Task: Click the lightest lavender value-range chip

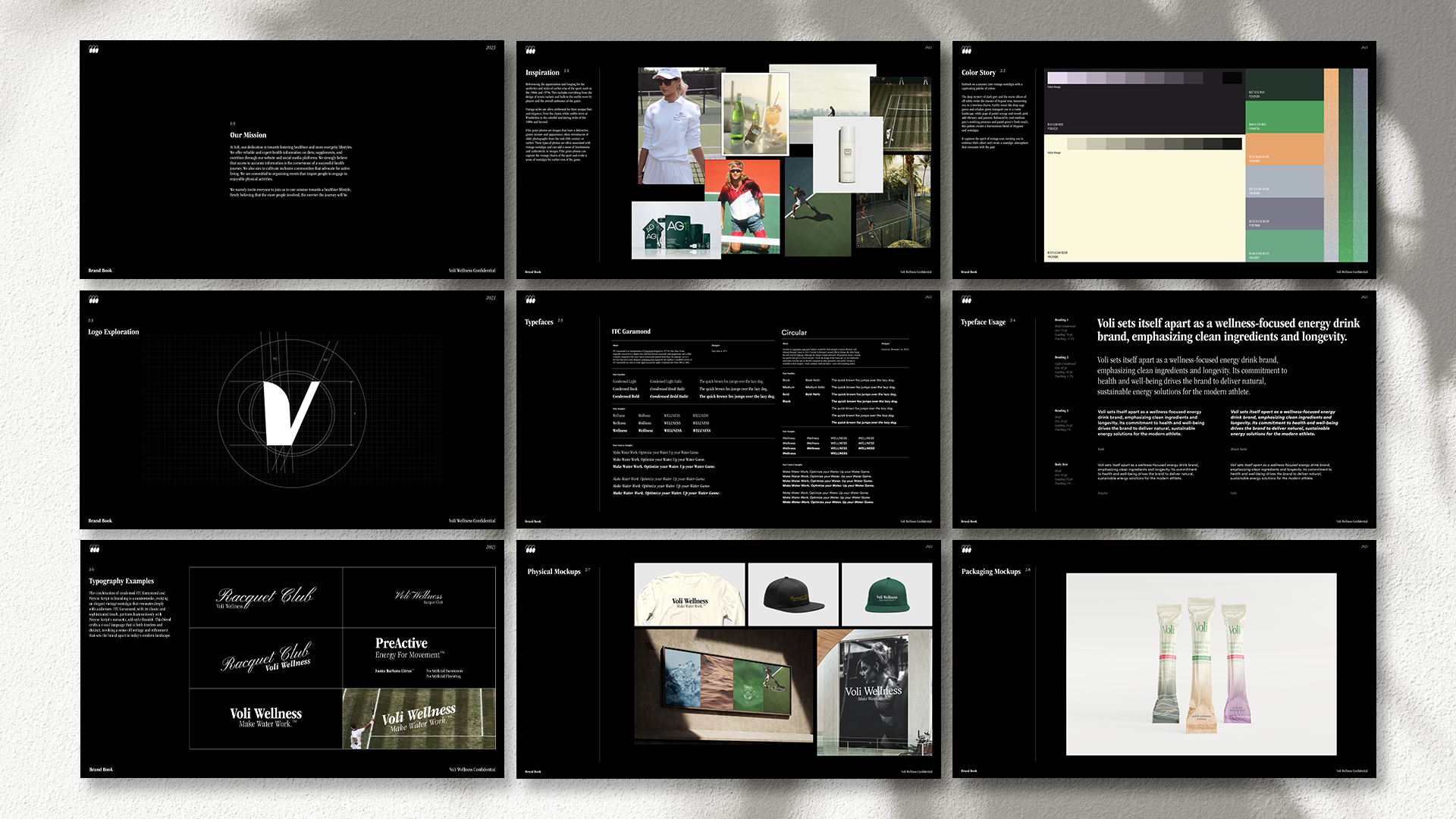Action: [1057, 78]
